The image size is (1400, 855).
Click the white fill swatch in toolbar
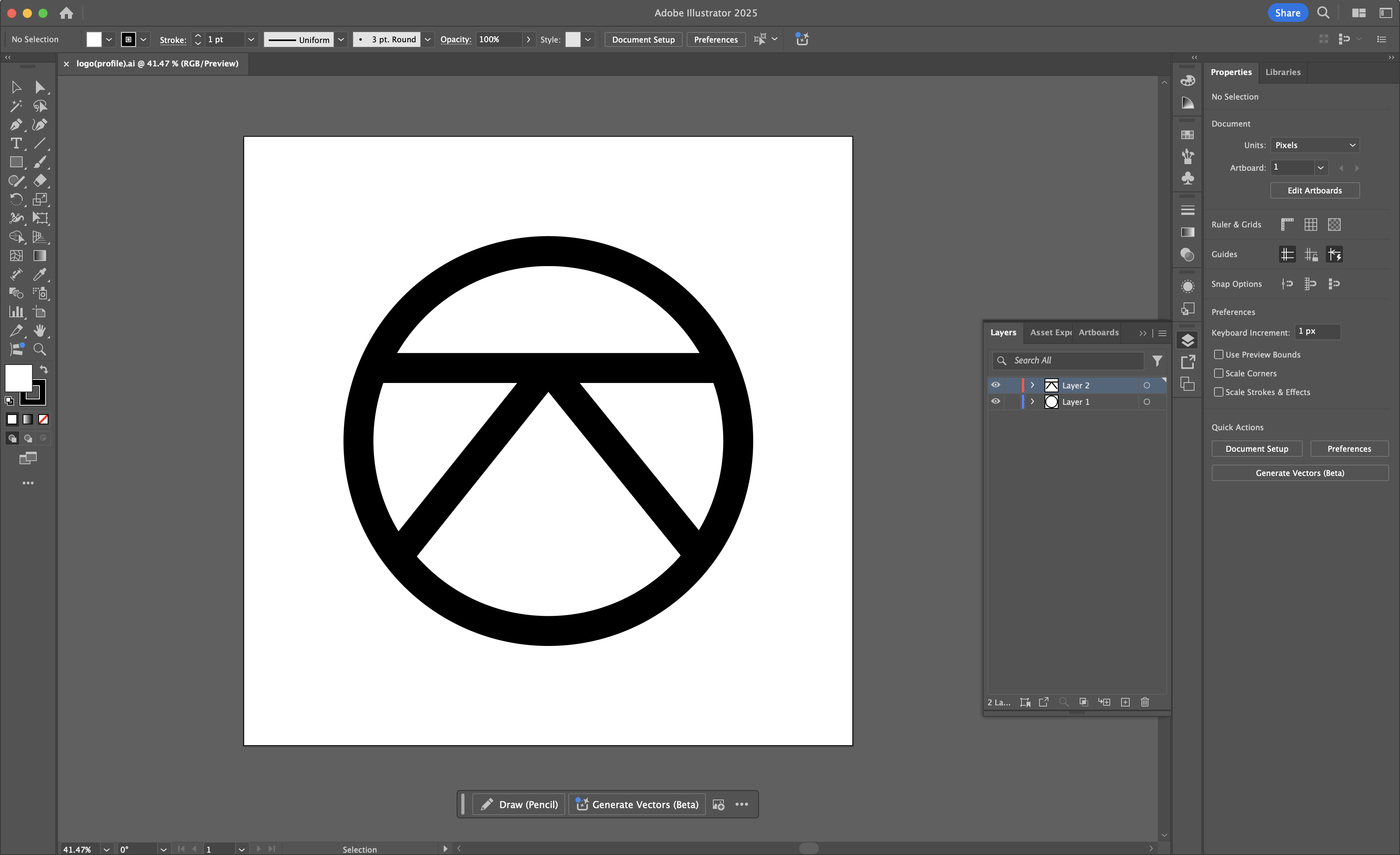[18, 377]
